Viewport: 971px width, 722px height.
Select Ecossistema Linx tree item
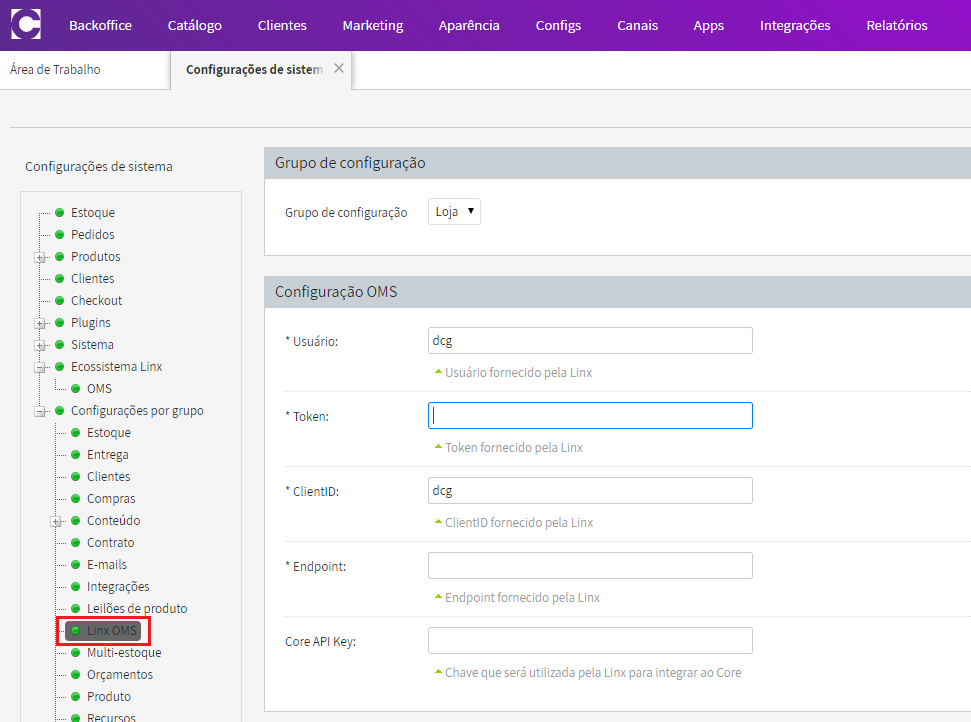pos(116,367)
